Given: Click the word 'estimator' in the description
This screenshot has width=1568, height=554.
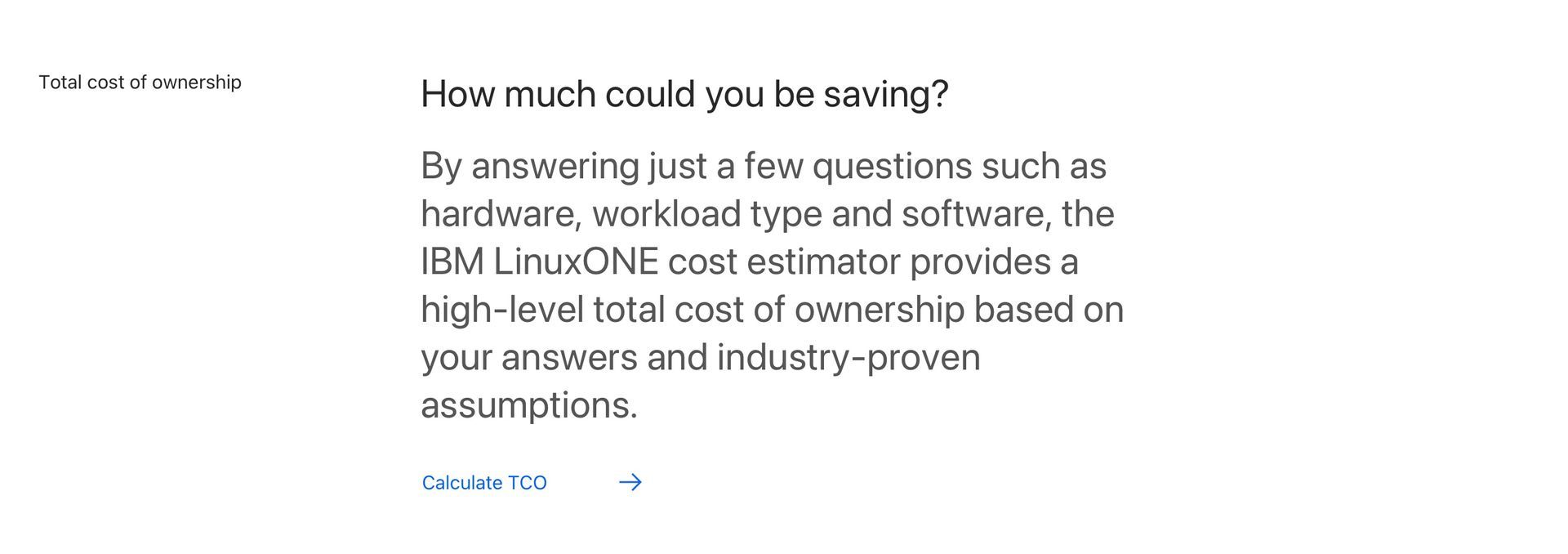Looking at the screenshot, I should 823,261.
